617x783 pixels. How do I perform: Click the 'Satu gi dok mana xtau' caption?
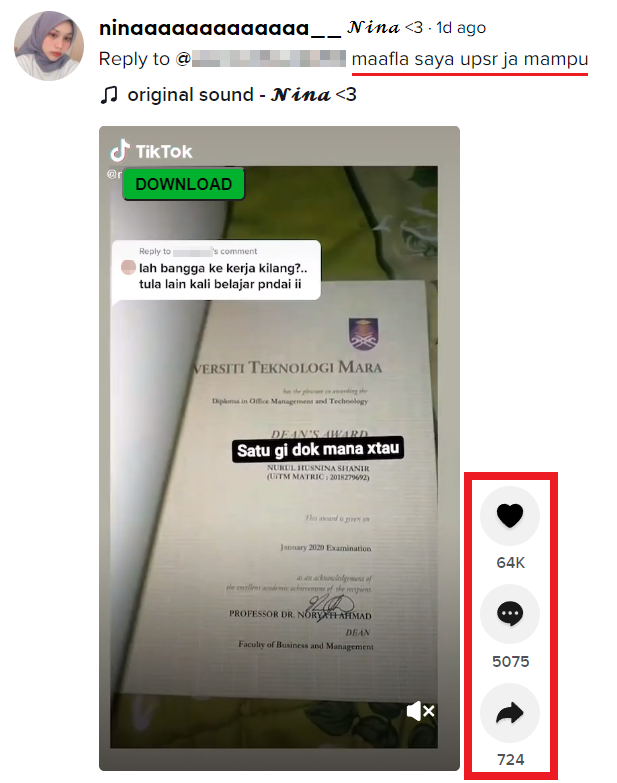pos(318,450)
